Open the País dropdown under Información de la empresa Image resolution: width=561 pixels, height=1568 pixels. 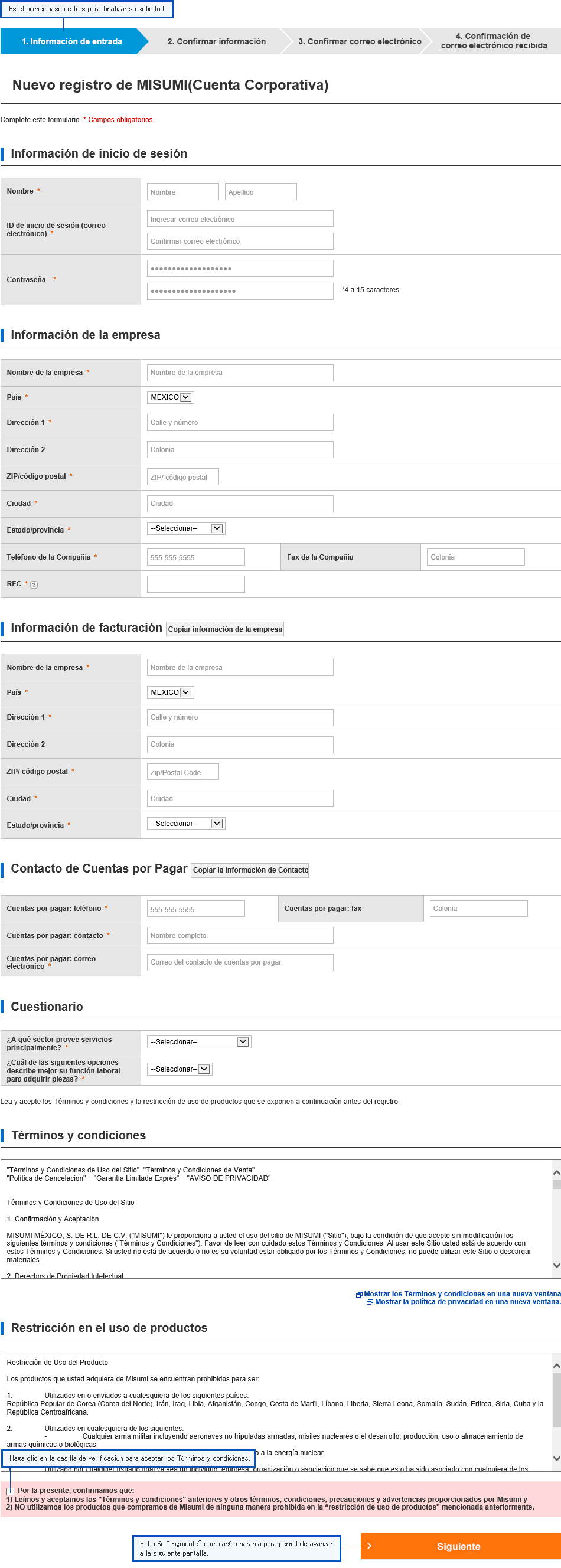point(170,397)
